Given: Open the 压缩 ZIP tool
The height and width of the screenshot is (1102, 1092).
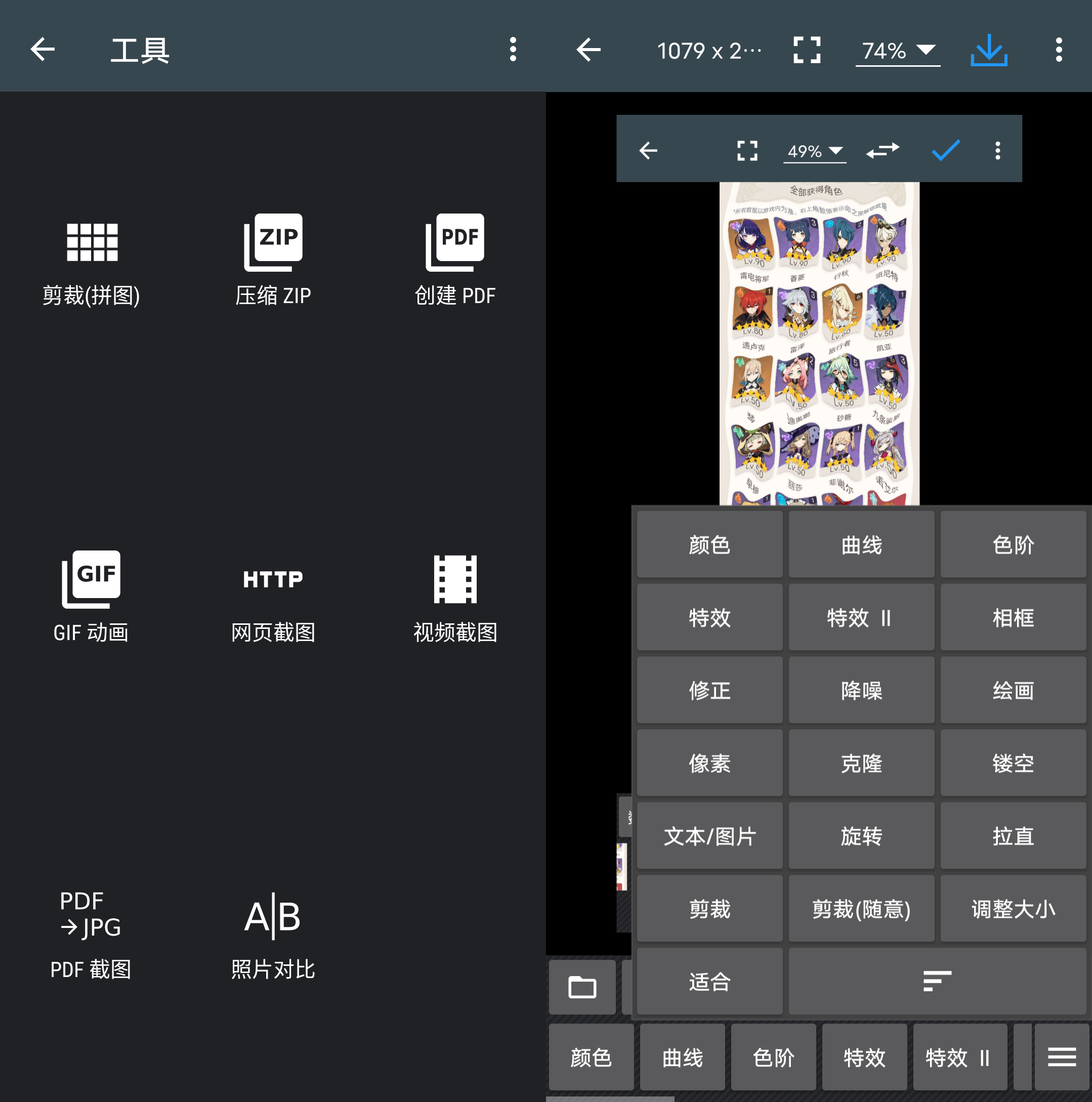Looking at the screenshot, I should tap(273, 260).
